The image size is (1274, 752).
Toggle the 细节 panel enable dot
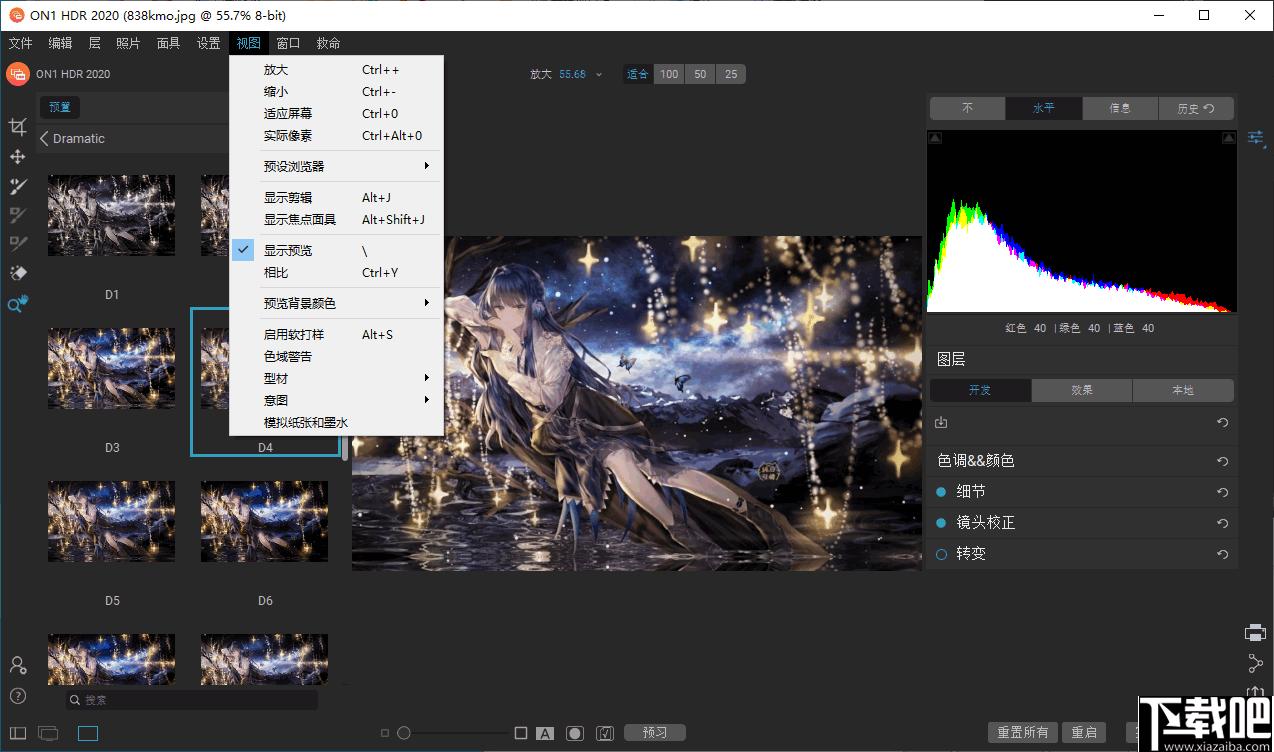(941, 492)
